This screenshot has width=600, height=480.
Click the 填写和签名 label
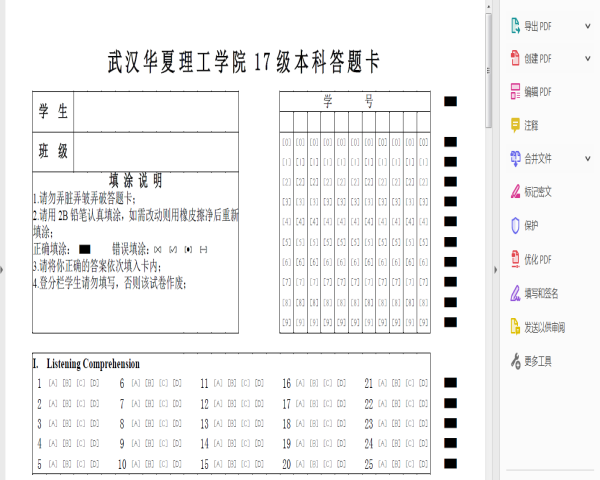[x=541, y=293]
